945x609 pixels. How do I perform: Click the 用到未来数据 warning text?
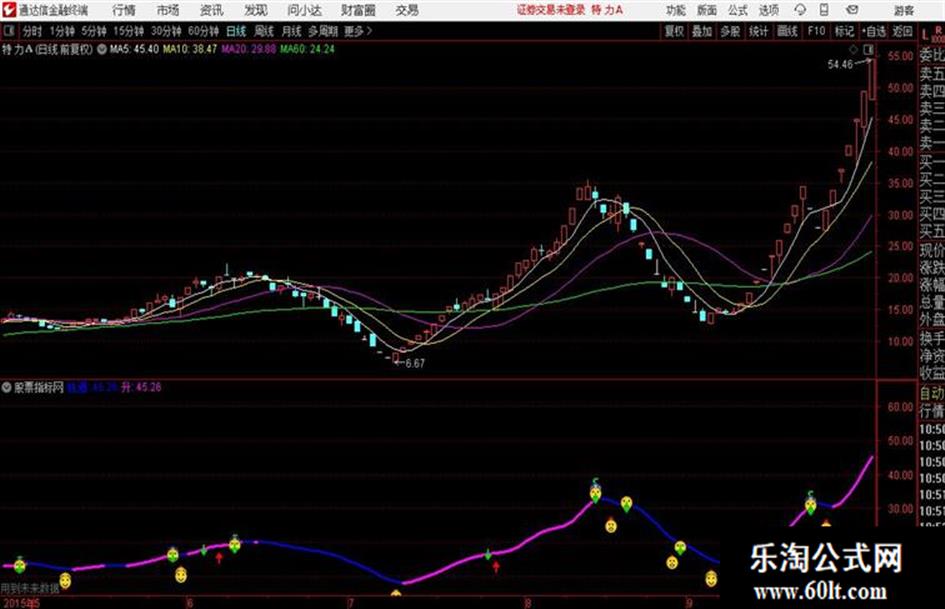[x=30, y=588]
